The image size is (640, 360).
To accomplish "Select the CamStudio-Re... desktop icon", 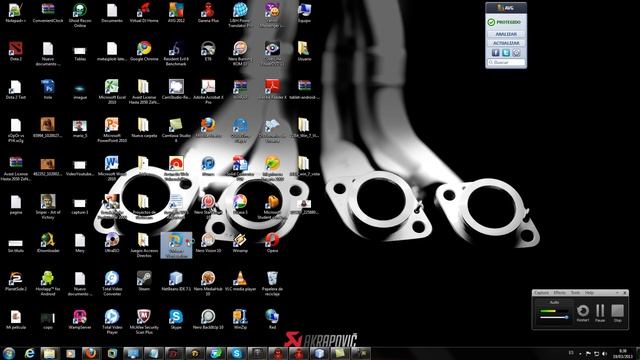I will point(176,90).
